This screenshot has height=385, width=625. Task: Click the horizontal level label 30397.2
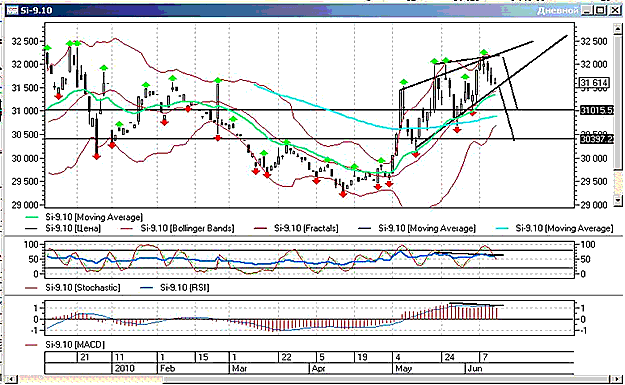click(x=597, y=139)
